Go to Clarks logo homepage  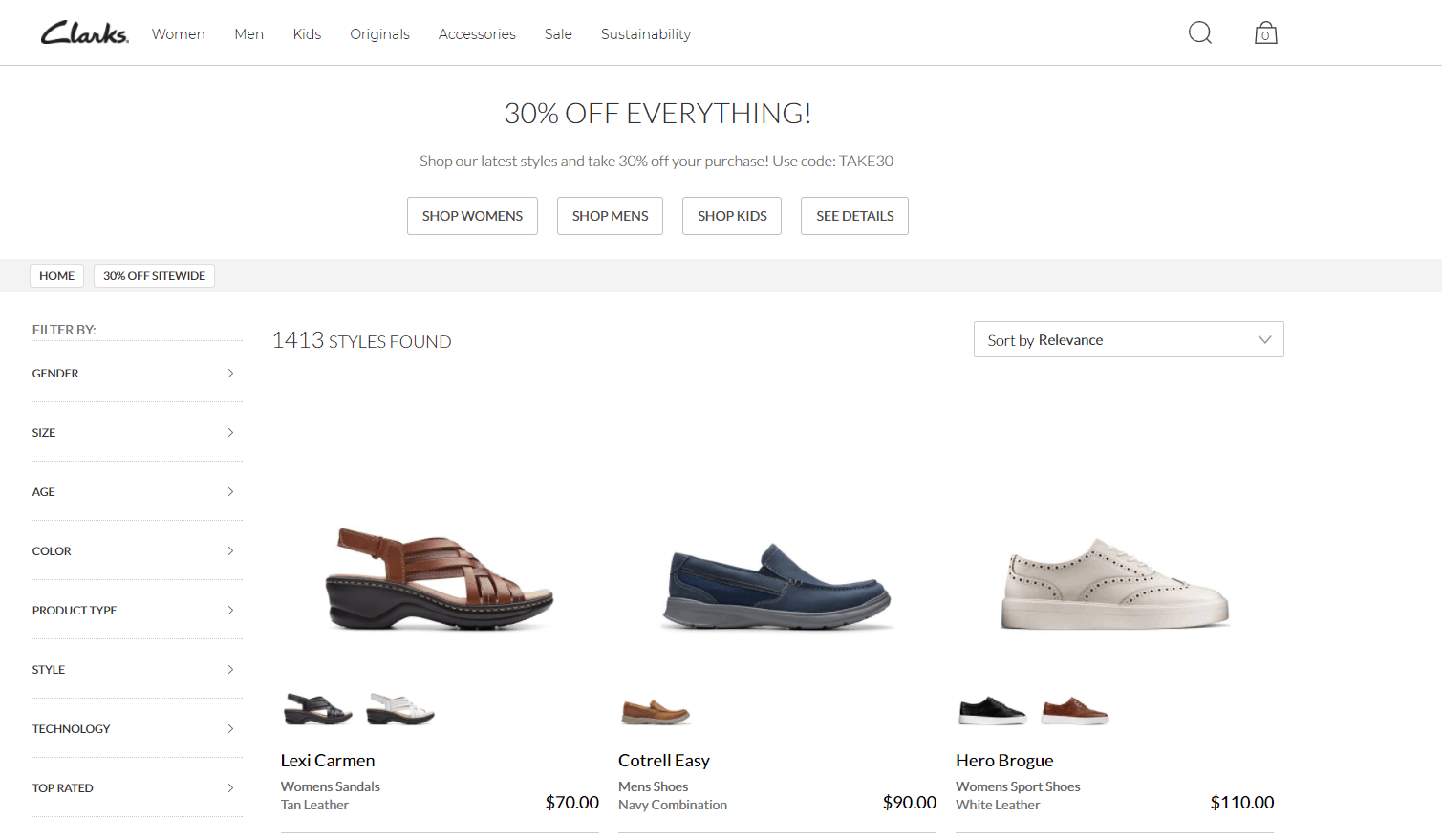click(84, 33)
